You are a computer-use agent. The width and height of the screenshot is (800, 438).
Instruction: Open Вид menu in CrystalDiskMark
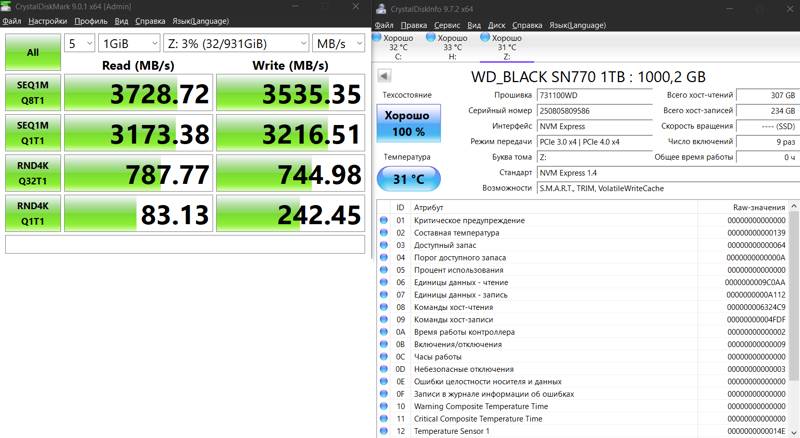pyautogui.click(x=121, y=21)
